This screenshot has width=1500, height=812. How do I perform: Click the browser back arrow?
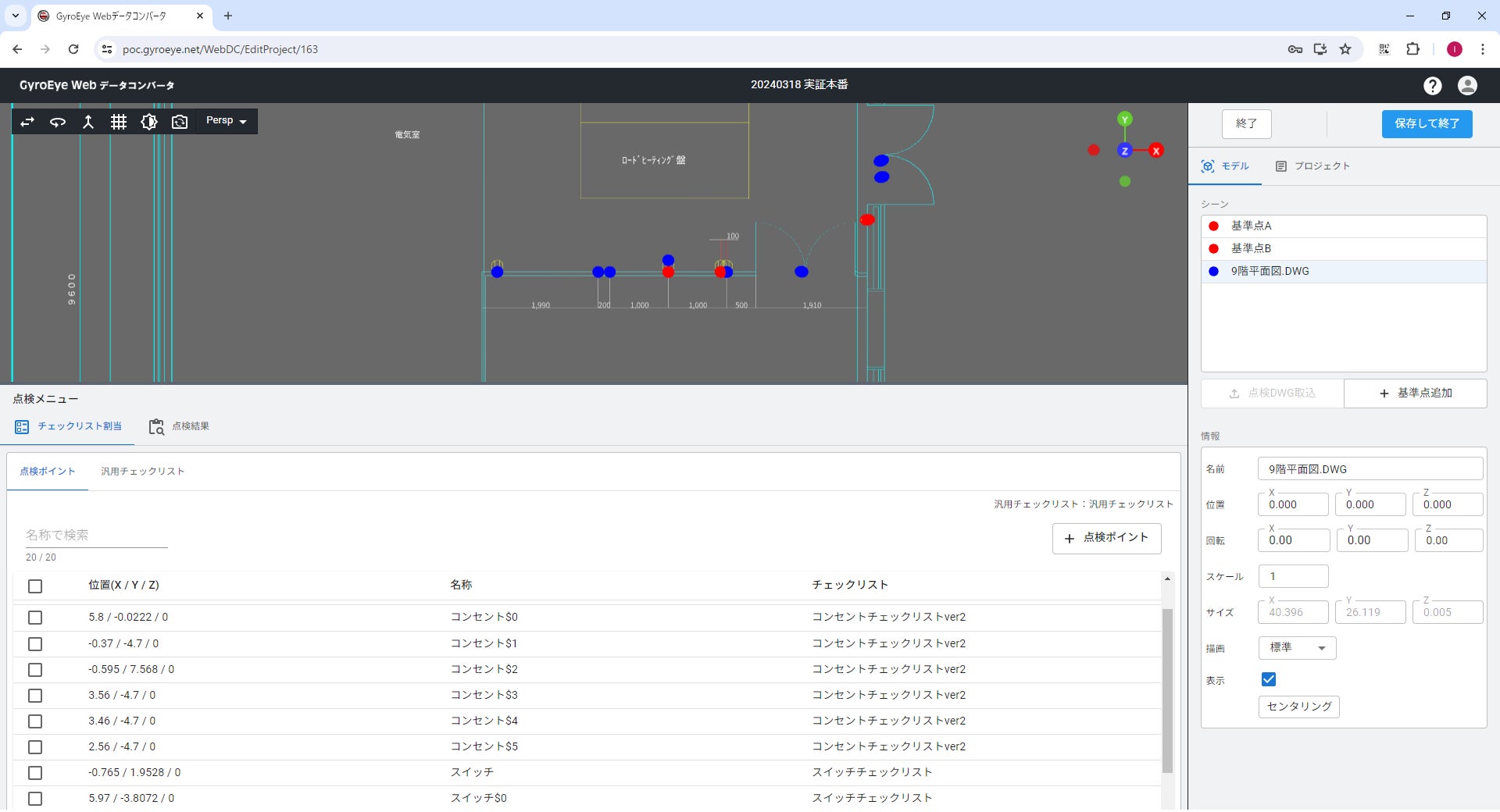[x=17, y=49]
